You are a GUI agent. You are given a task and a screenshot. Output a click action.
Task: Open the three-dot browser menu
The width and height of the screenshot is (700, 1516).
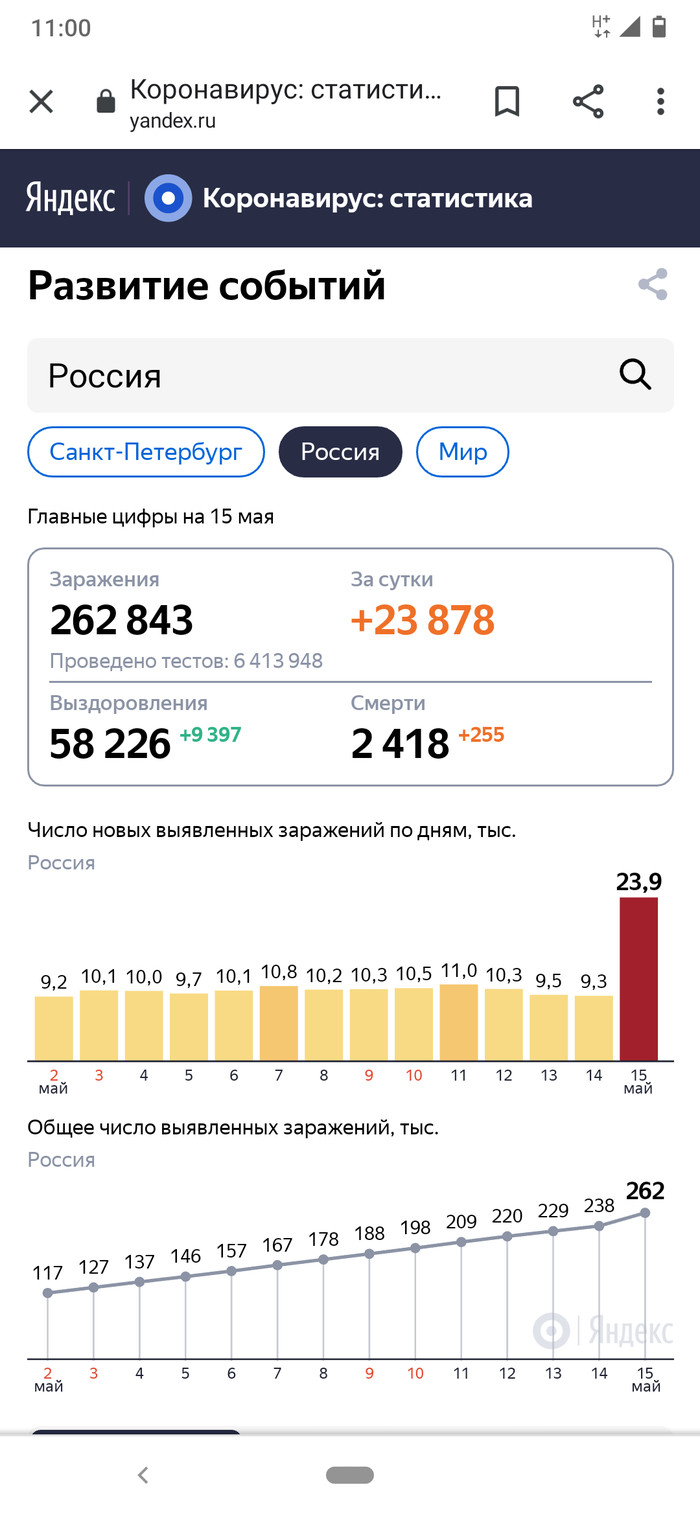click(x=661, y=102)
